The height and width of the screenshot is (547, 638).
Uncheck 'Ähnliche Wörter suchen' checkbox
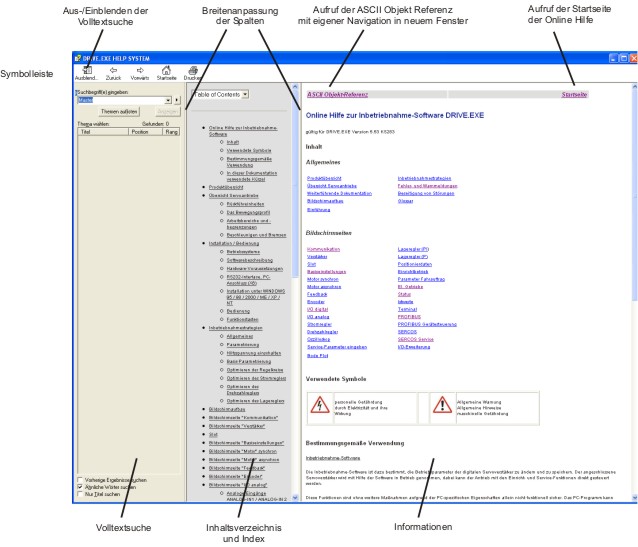(80, 487)
